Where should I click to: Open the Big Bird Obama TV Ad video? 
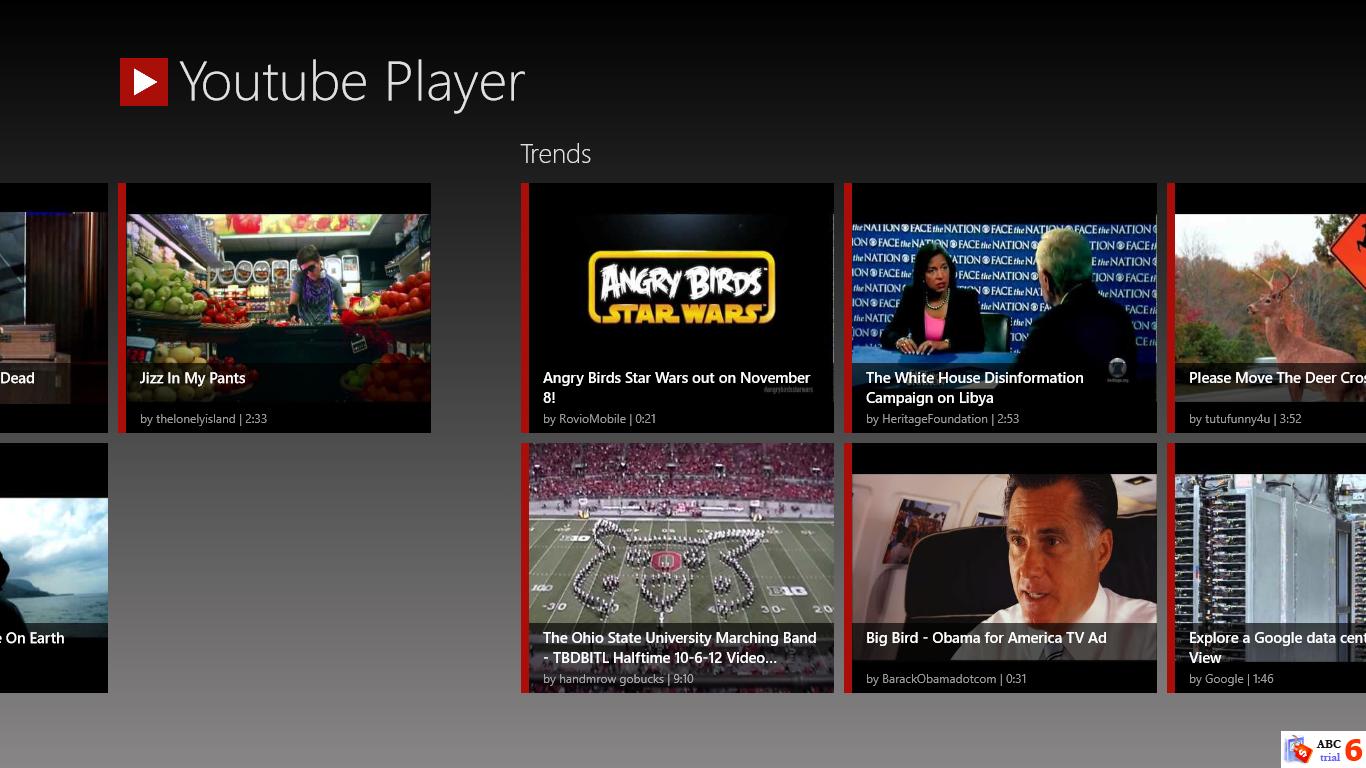(x=1000, y=568)
